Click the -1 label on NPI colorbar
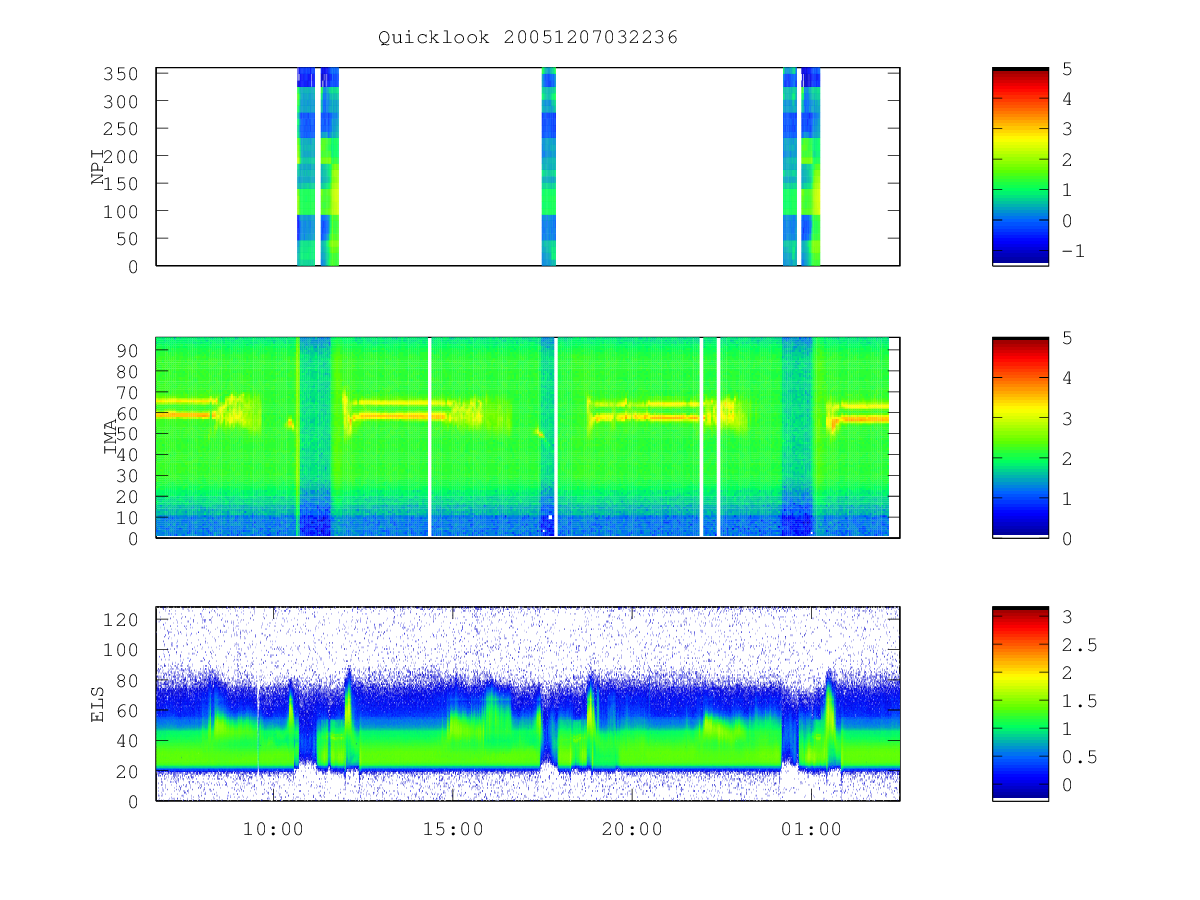Viewport: 1200px width, 900px height. [x=1073, y=251]
